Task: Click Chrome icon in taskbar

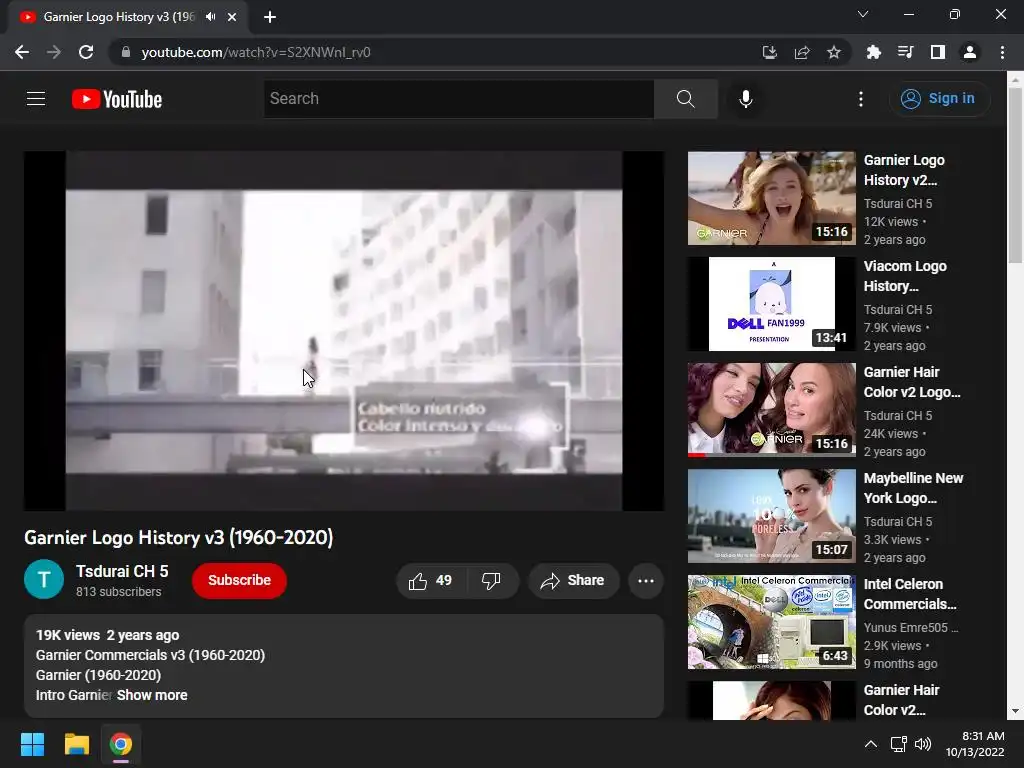Action: 121,744
